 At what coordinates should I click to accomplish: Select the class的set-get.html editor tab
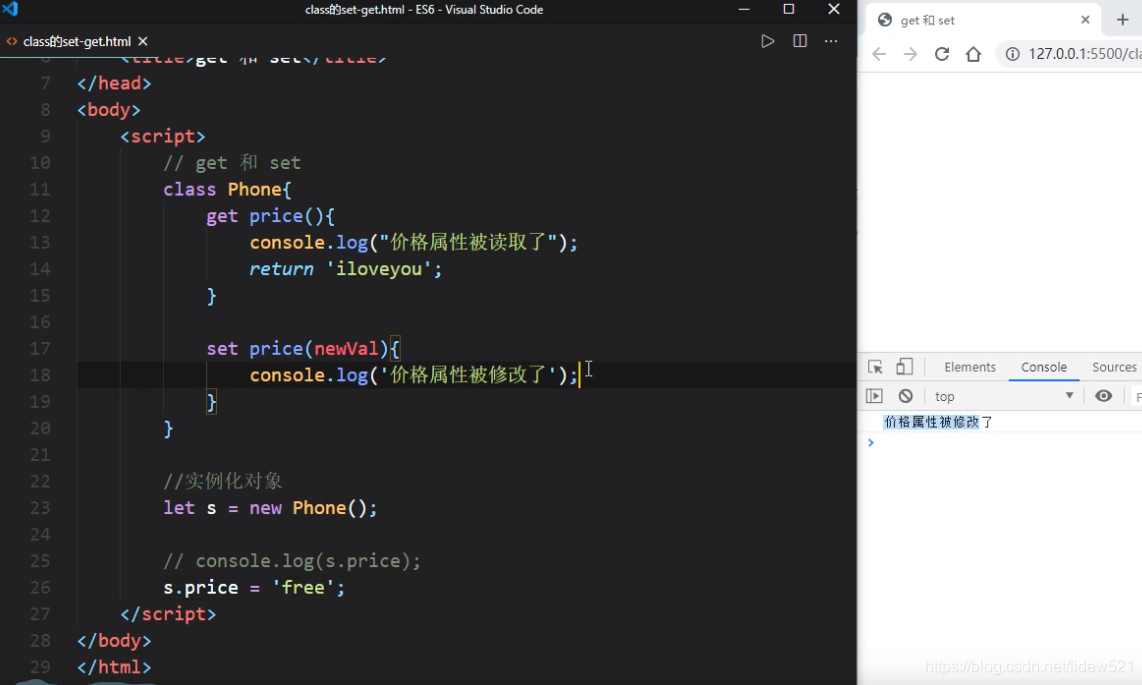click(x=76, y=41)
